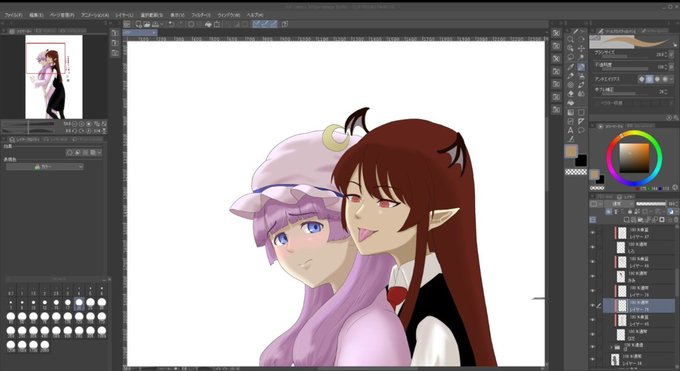Image resolution: width=680 pixels, height=371 pixels.
Task: Select the Ruler tool
Action: (x=581, y=121)
